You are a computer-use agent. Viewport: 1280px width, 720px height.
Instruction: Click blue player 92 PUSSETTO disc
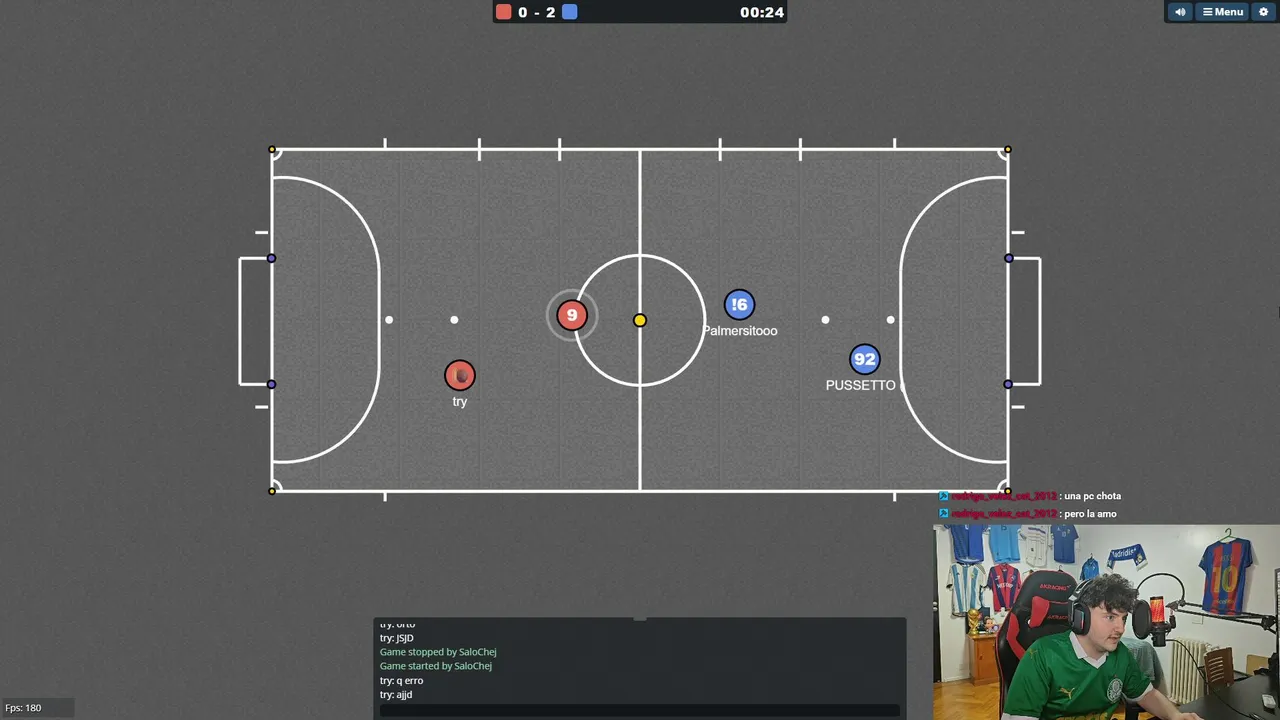pyautogui.click(x=865, y=360)
